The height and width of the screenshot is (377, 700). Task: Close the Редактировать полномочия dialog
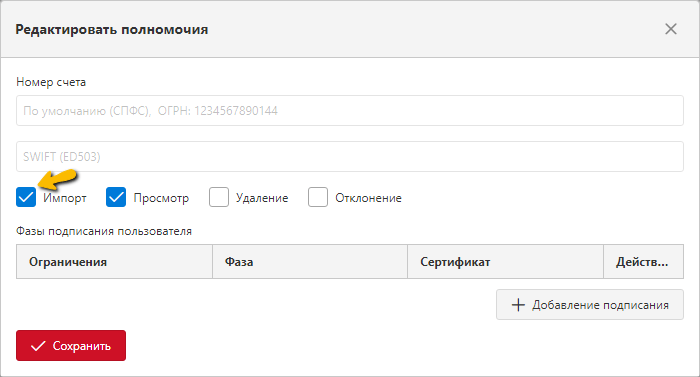[x=671, y=29]
